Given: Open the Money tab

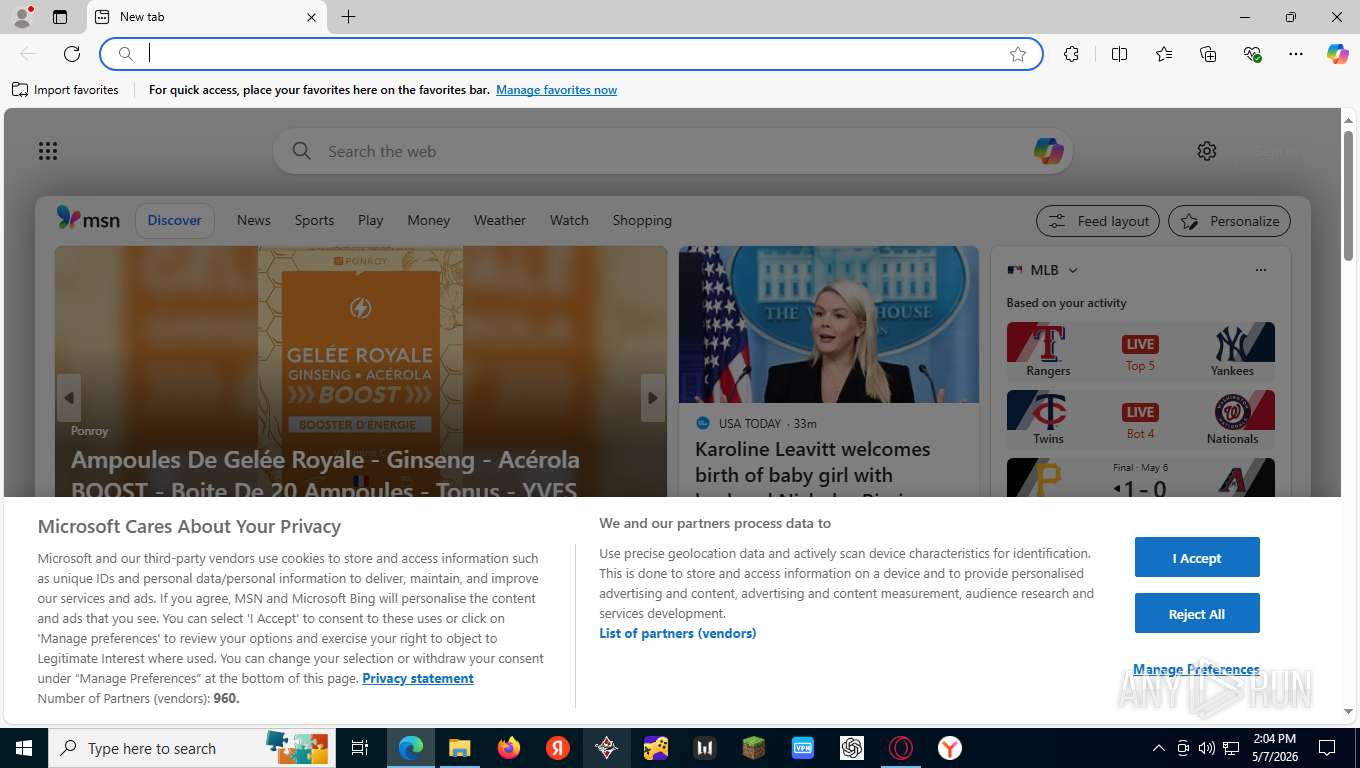Looking at the screenshot, I should pyautogui.click(x=428, y=220).
